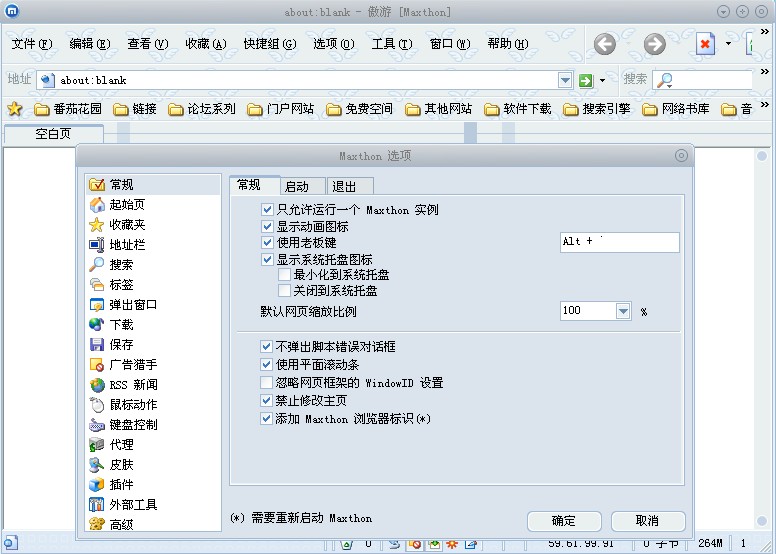Open dropdown arrow next to stop icon

728,44
